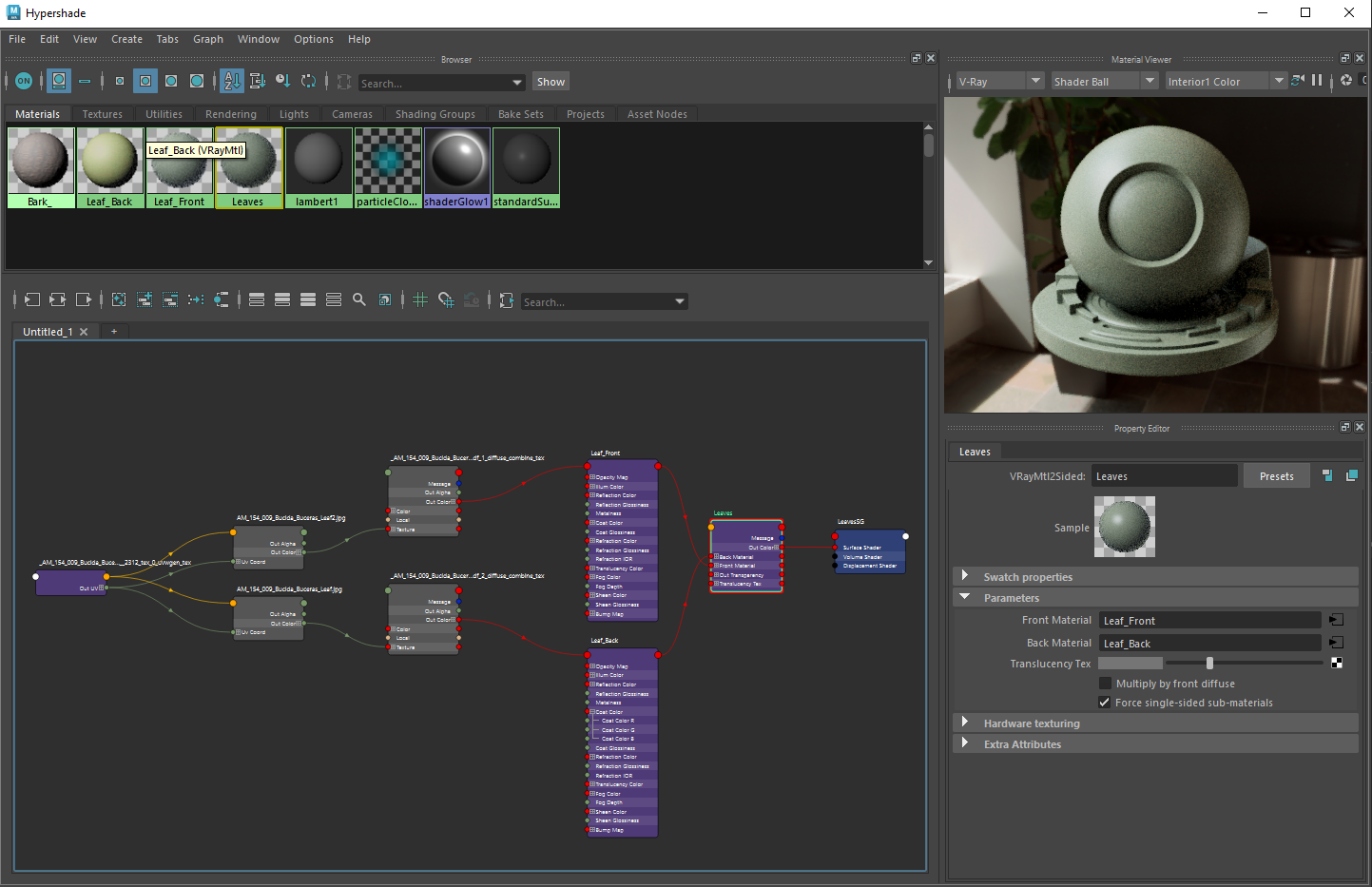Image resolution: width=1372 pixels, height=887 pixels.
Task: Select small swatch size in Browser
Action: click(x=120, y=82)
